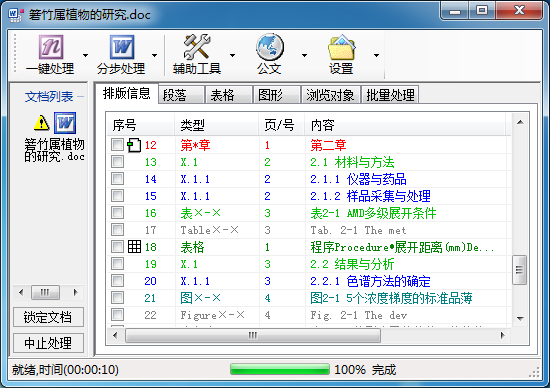
Task: Open the 批量处理 tab
Action: [390, 95]
